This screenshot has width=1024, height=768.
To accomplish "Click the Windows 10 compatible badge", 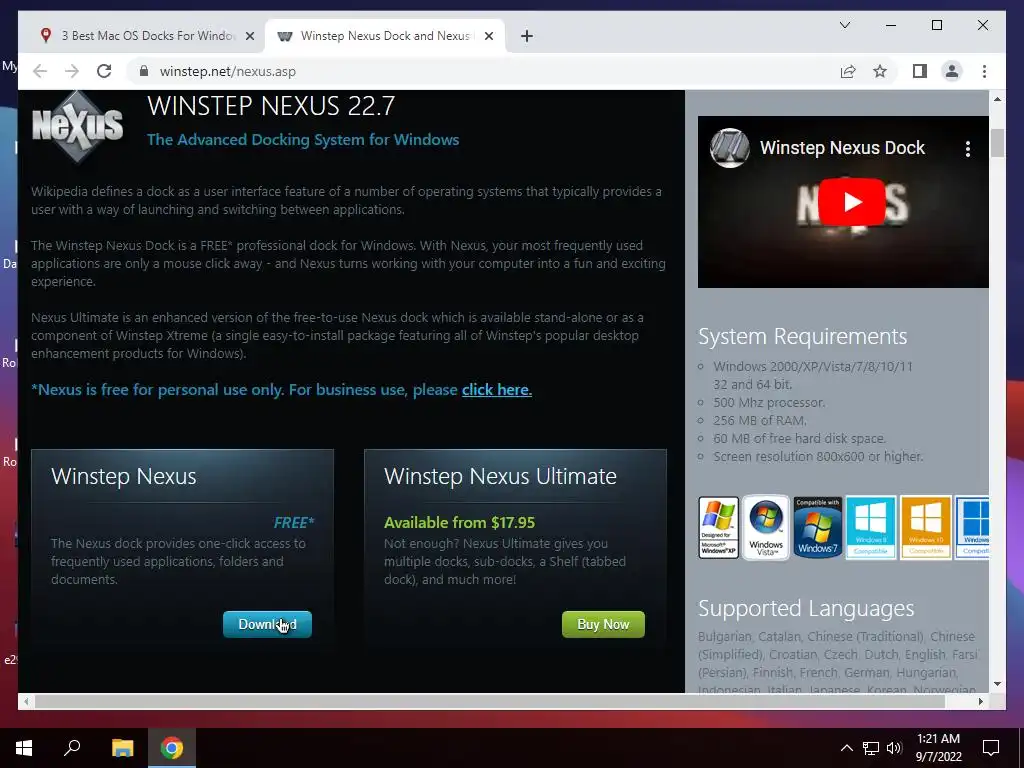I will point(925,527).
